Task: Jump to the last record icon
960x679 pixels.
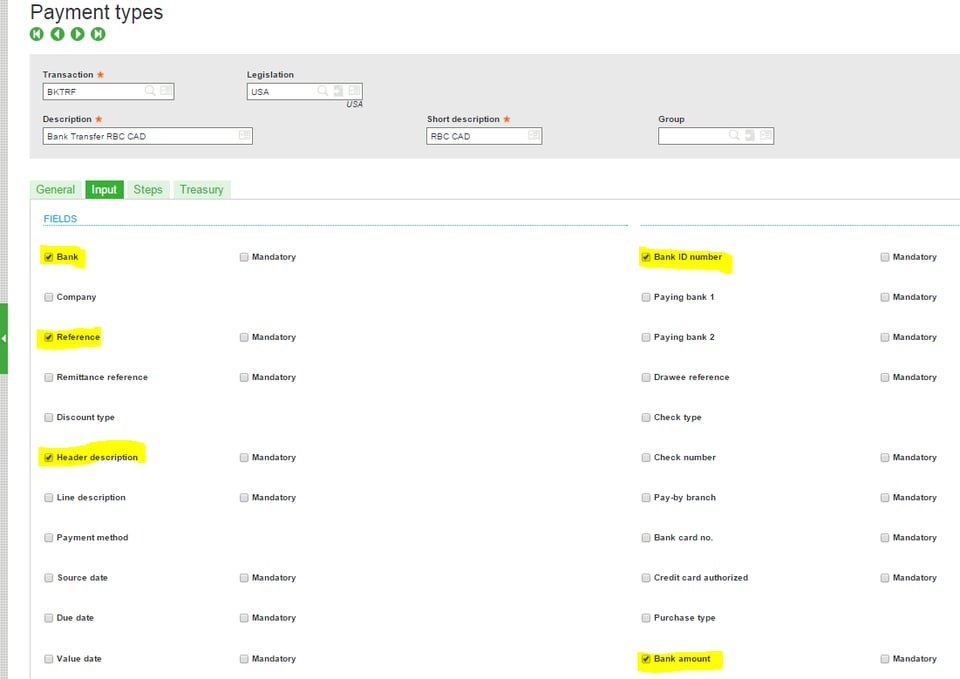Action: (98, 33)
